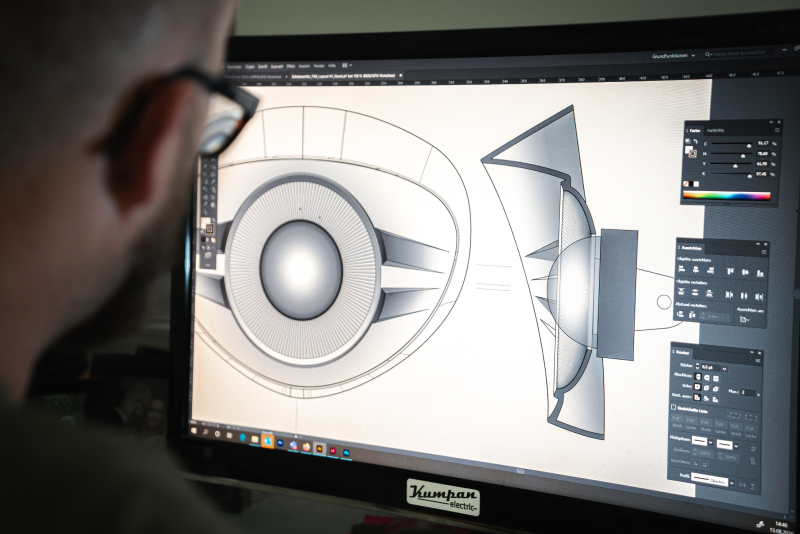Select the round cap Abschluss option
Screen dimensions: 800x534
[707, 378]
